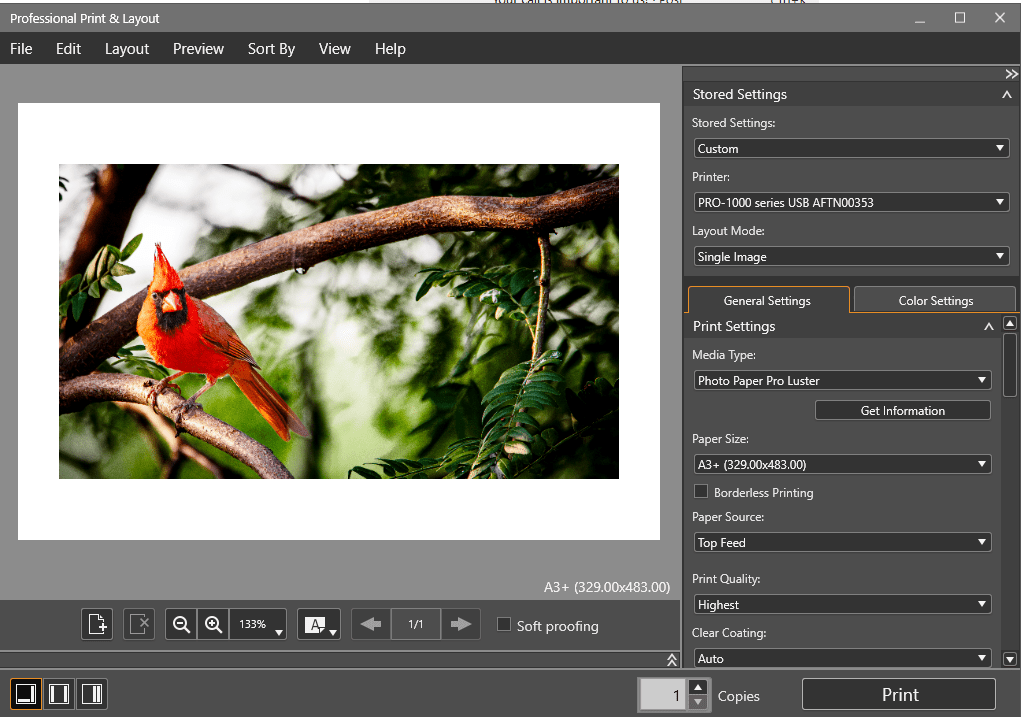Screen dimensions: 1021x717
Task: Select the bottom thumbnail layout view icon
Action: (27, 693)
